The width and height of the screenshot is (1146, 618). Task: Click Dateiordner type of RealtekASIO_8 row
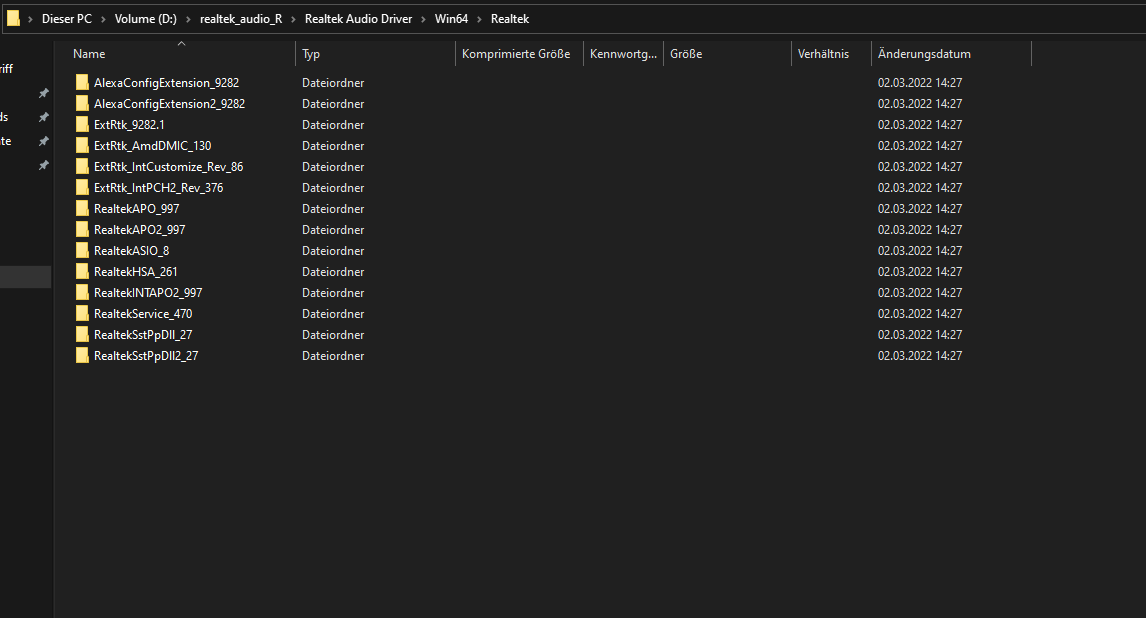[333, 251]
